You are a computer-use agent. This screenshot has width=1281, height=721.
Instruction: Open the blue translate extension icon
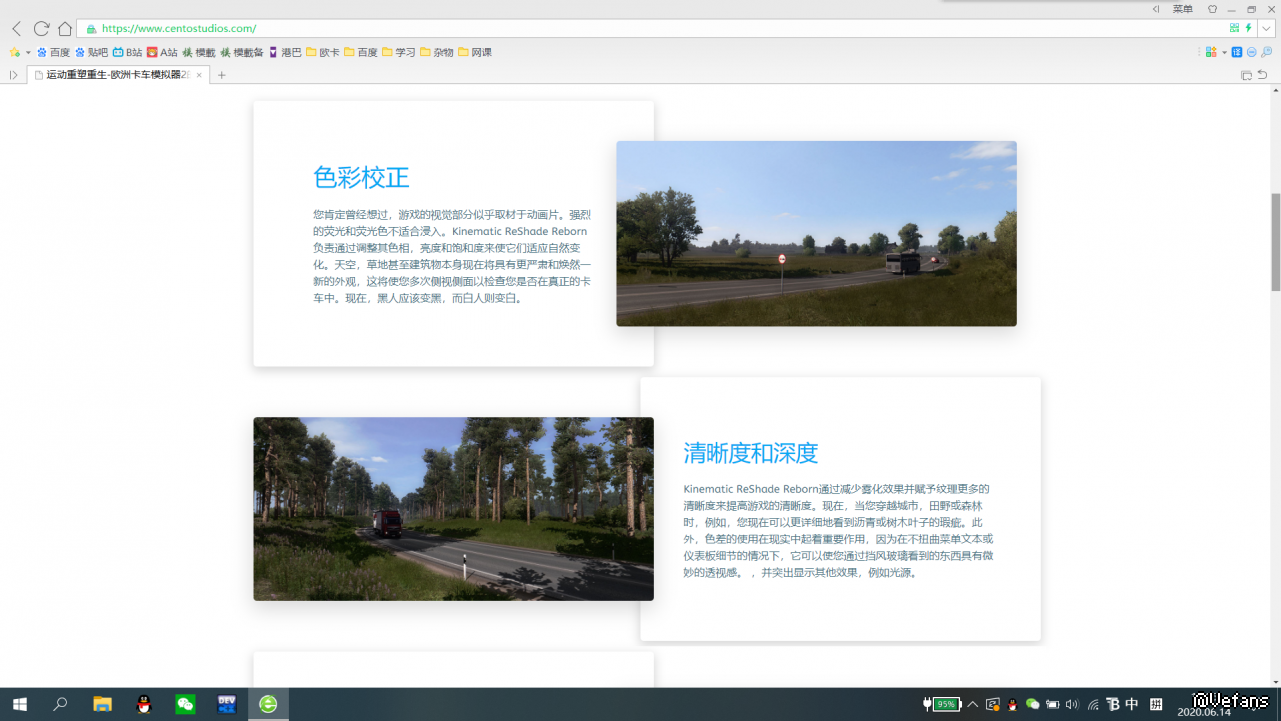[x=1237, y=52]
